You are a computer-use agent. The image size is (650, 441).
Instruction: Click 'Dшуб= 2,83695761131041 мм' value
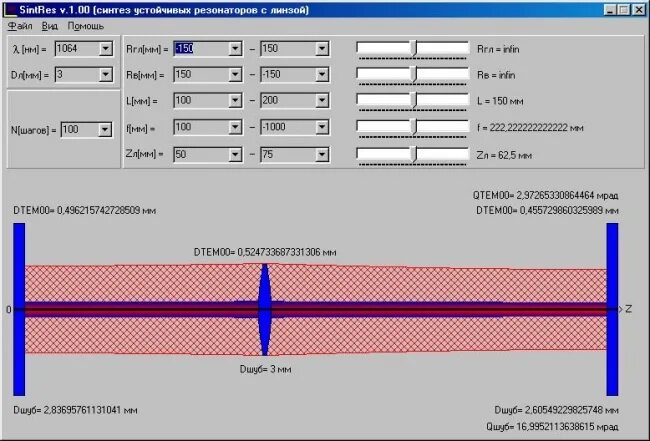75,410
